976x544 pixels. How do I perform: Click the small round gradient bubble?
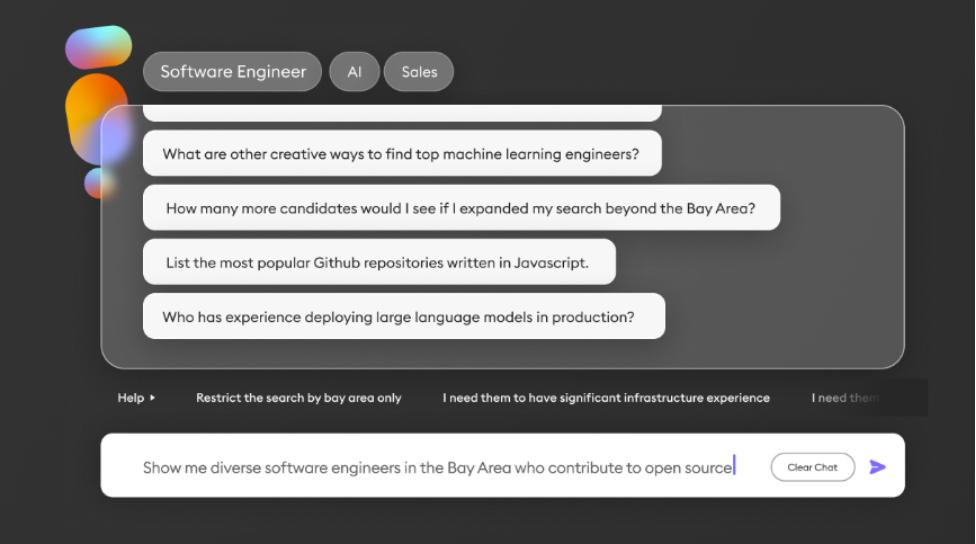98,183
